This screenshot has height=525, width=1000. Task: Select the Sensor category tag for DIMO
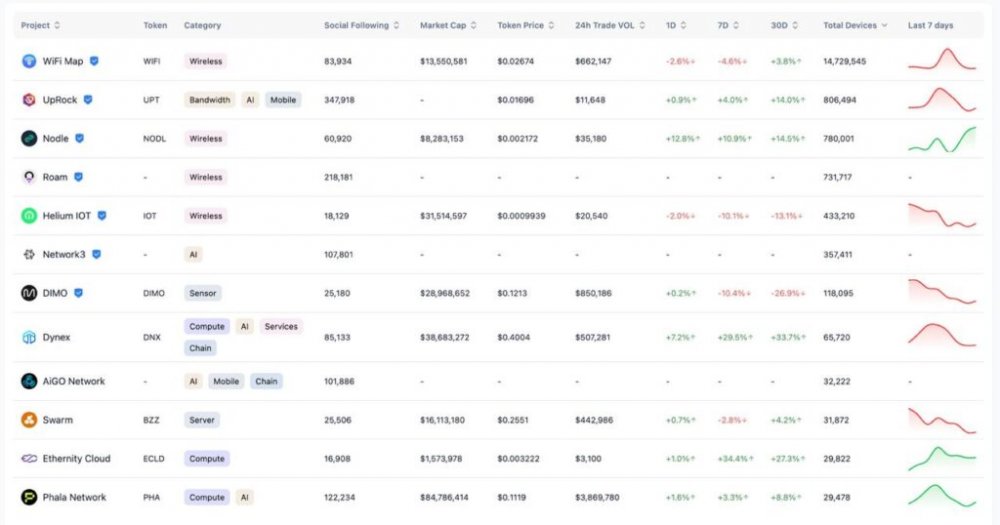(203, 293)
